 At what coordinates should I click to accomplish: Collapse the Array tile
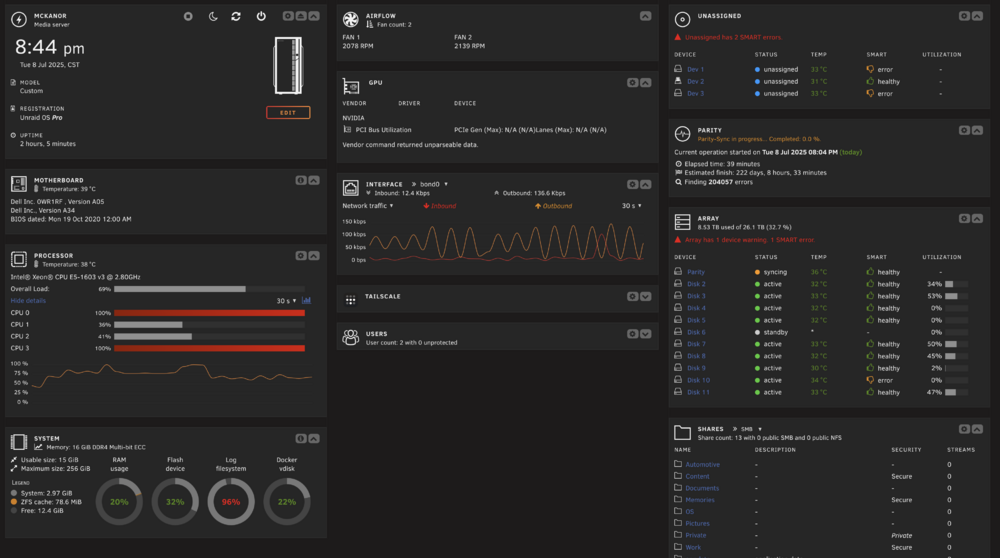point(977,219)
